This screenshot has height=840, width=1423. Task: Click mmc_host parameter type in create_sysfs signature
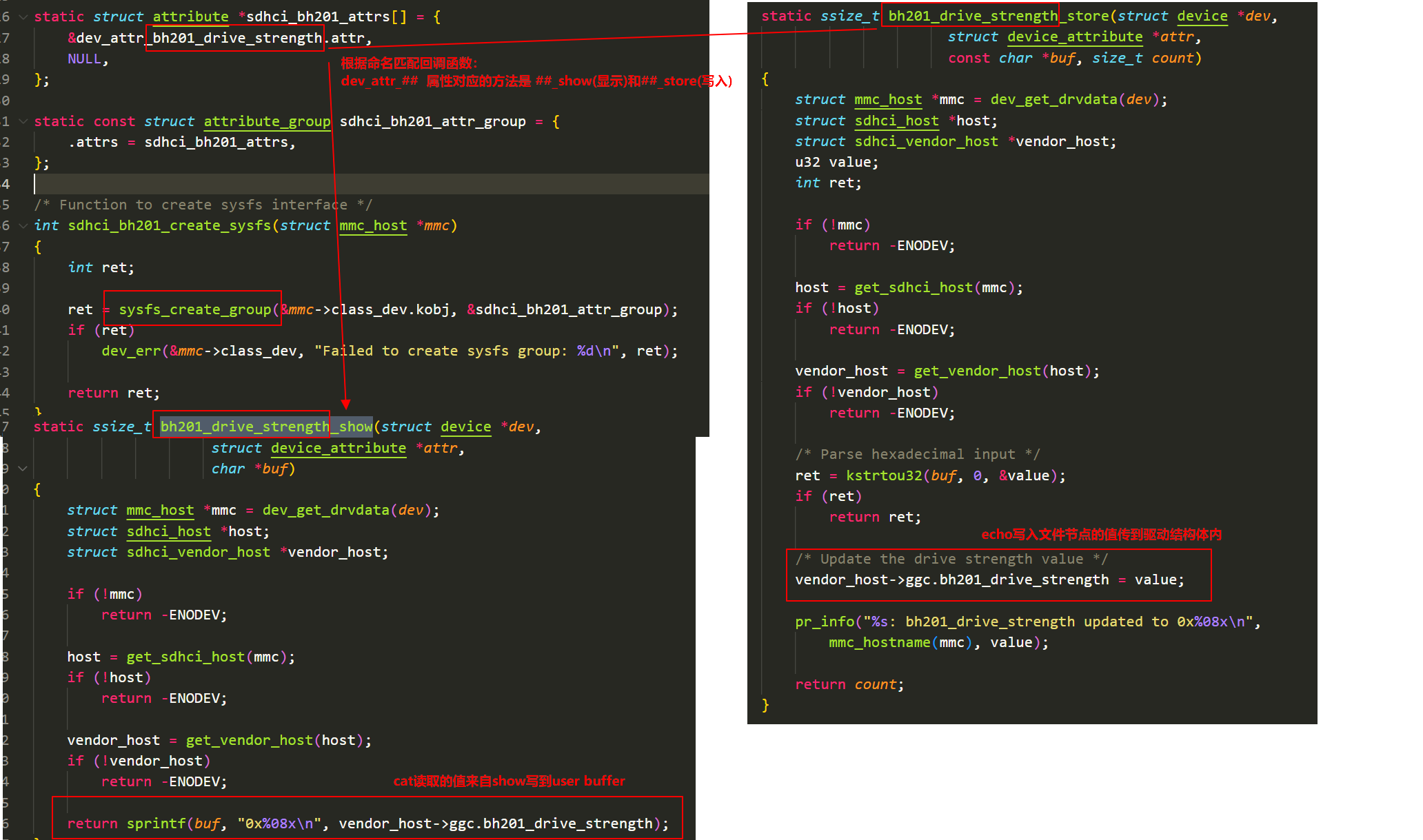click(373, 225)
